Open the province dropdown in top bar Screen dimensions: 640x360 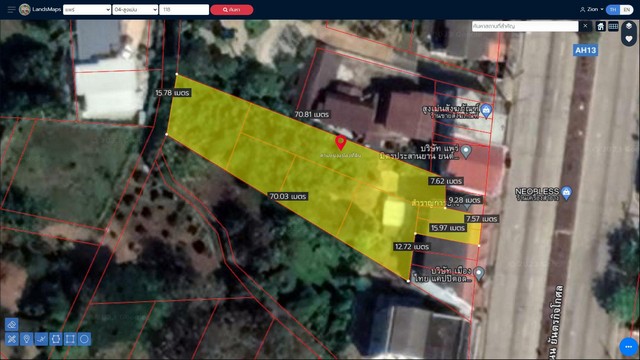click(x=87, y=9)
